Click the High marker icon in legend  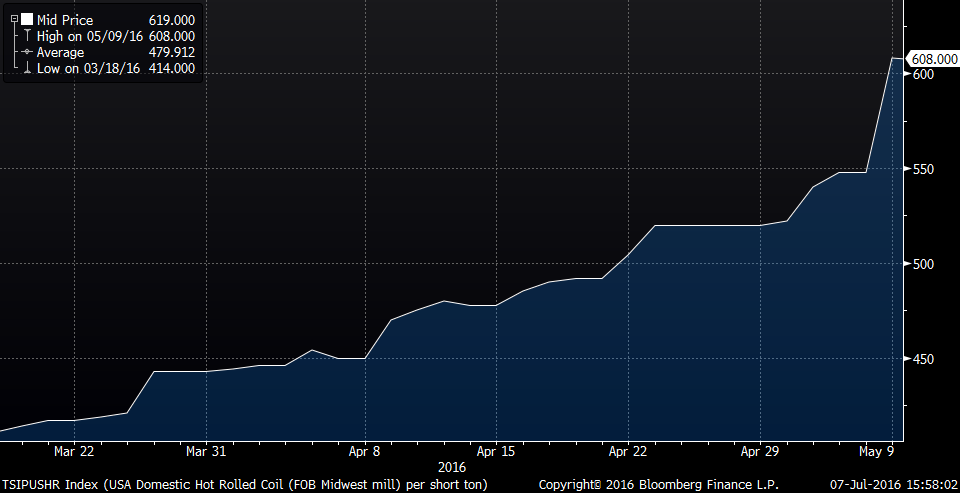27,36
